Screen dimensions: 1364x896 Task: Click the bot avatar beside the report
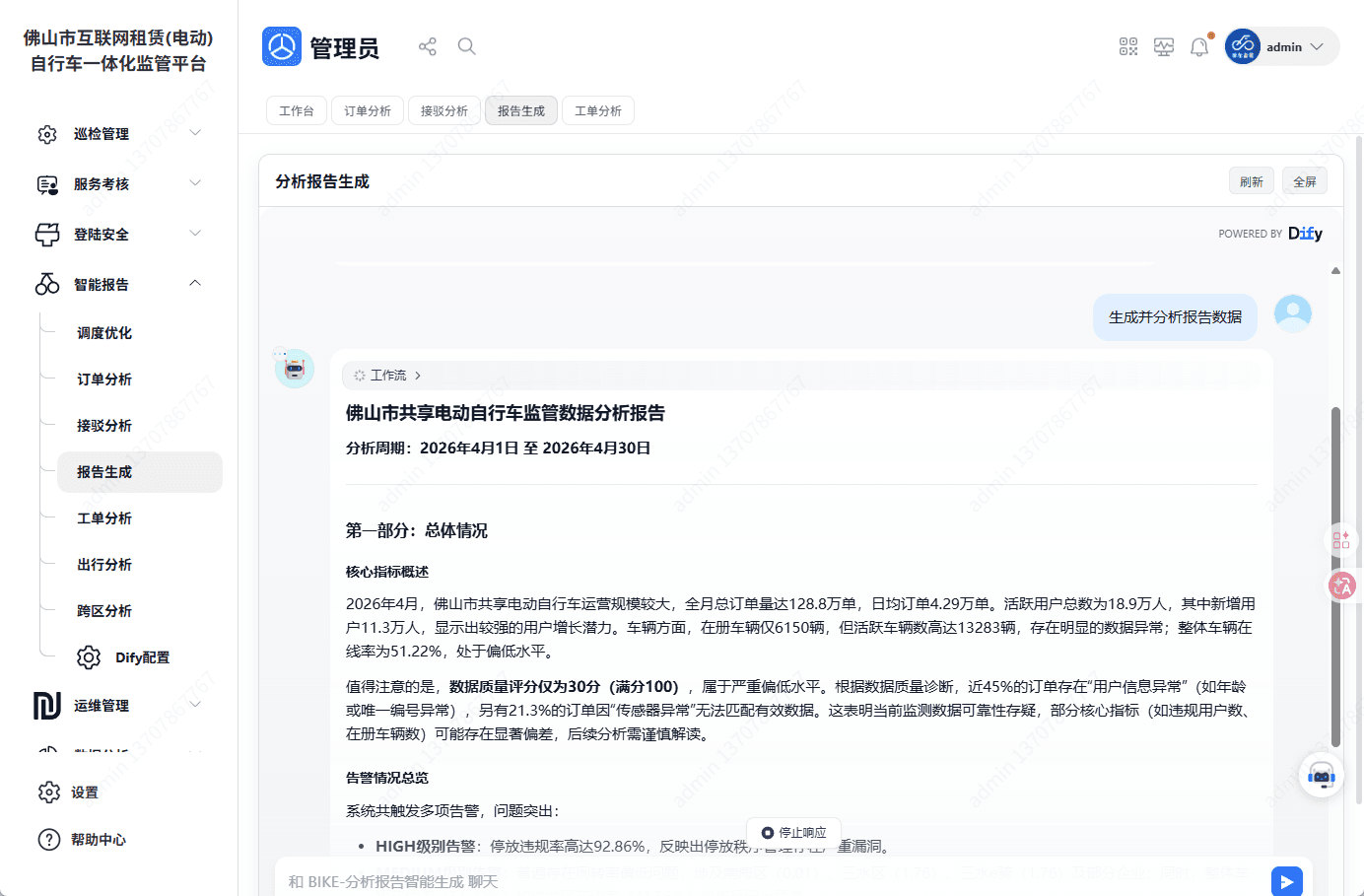click(295, 369)
